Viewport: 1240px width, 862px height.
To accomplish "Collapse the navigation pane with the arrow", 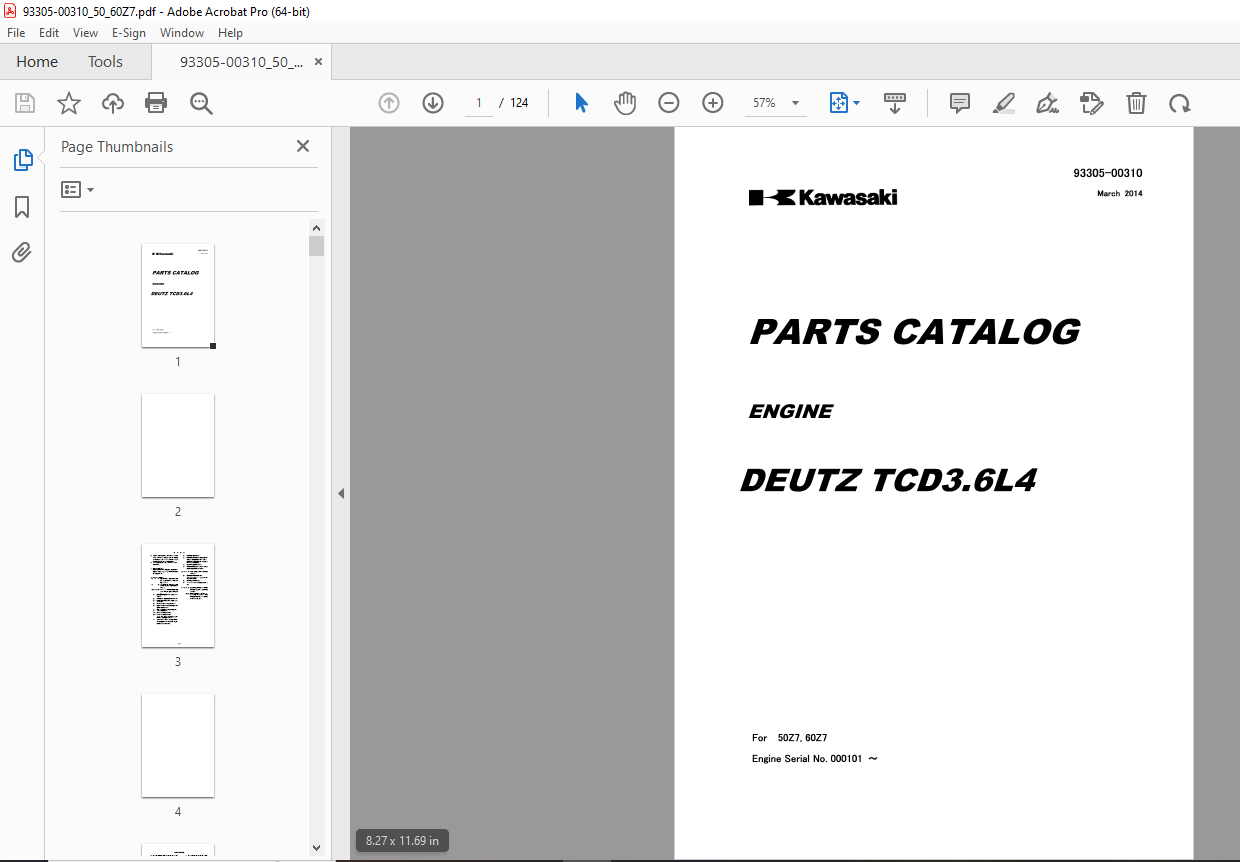I will tap(341, 493).
